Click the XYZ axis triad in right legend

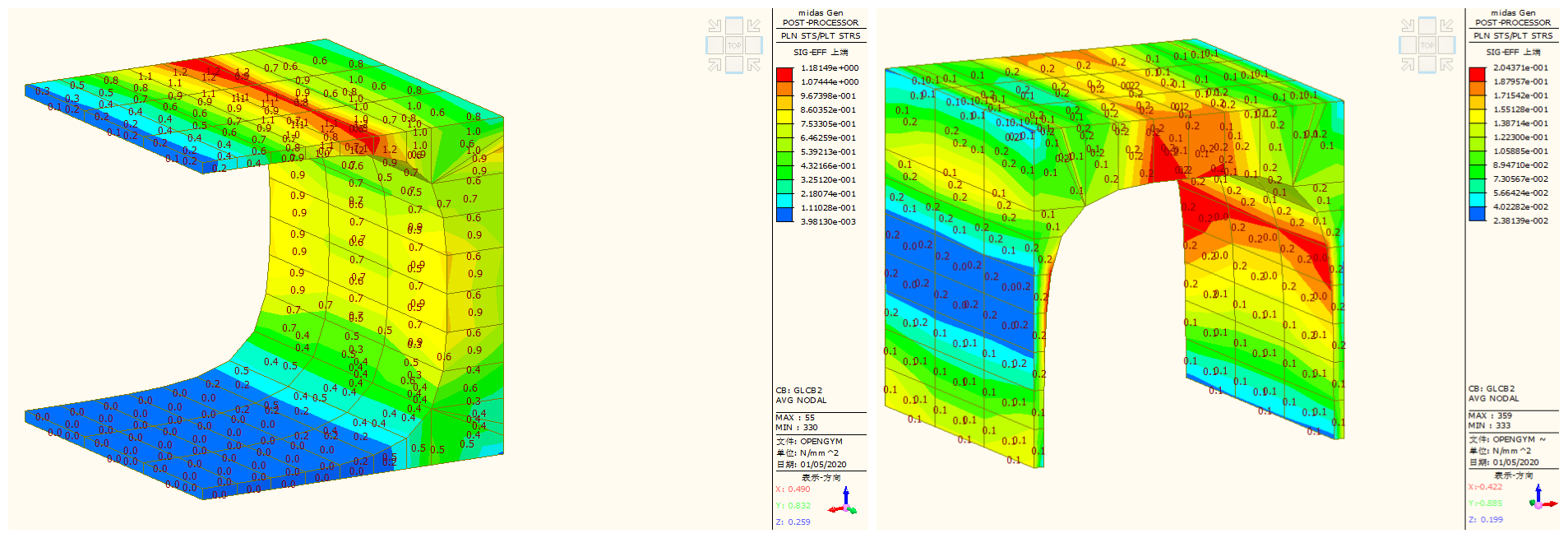pos(1538,499)
